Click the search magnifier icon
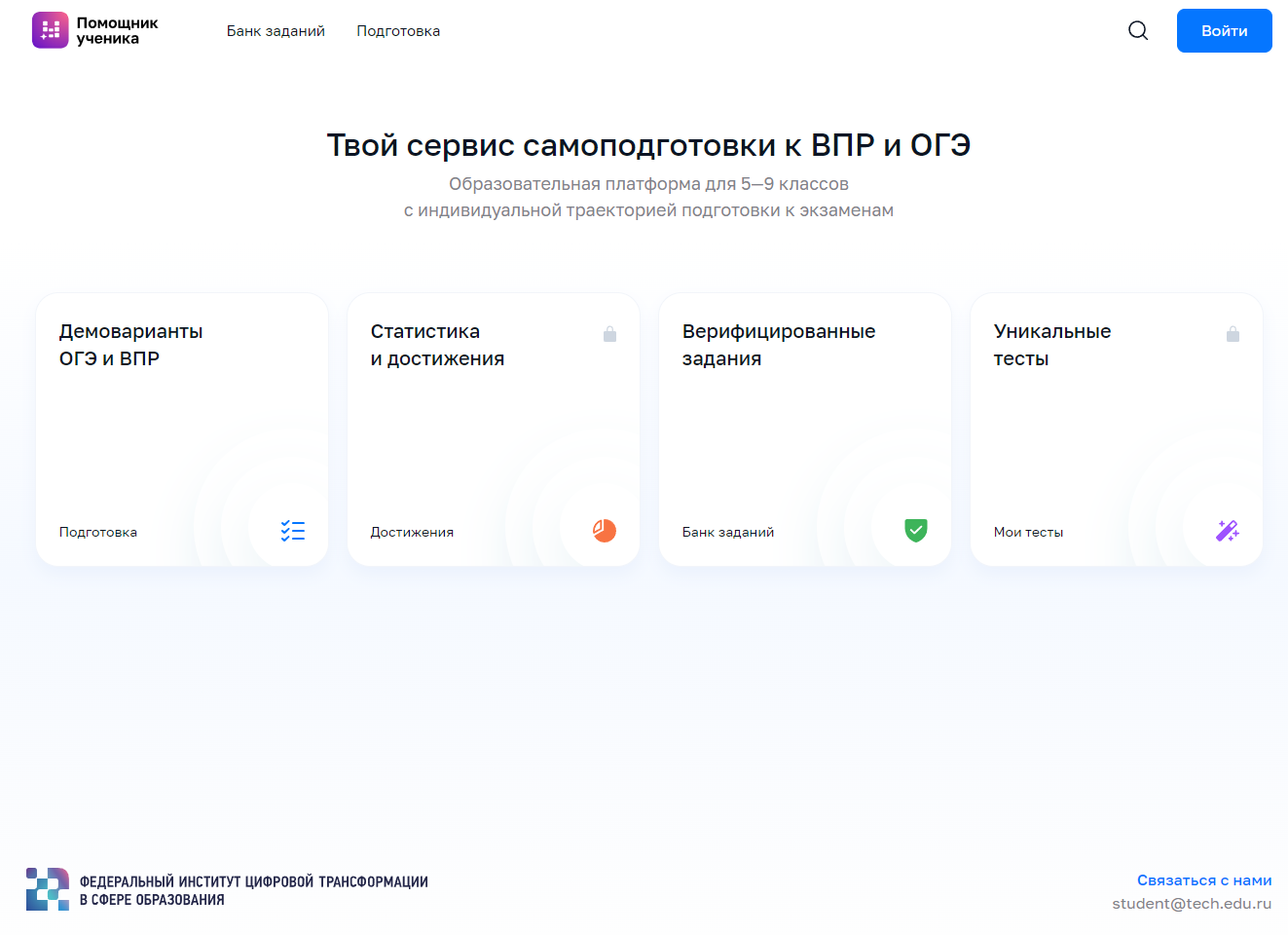 pyautogui.click(x=1137, y=30)
